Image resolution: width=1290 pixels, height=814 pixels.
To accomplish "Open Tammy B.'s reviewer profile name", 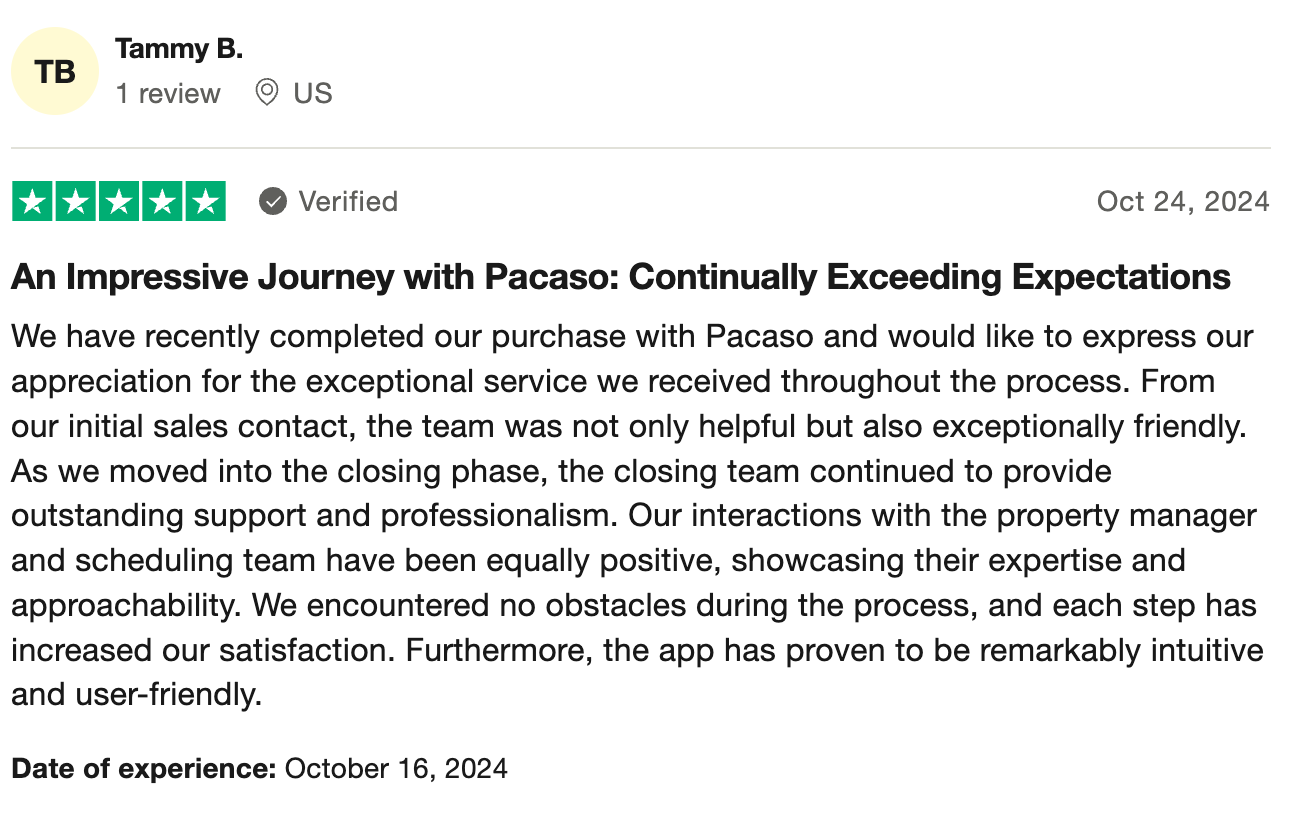I will [x=179, y=48].
